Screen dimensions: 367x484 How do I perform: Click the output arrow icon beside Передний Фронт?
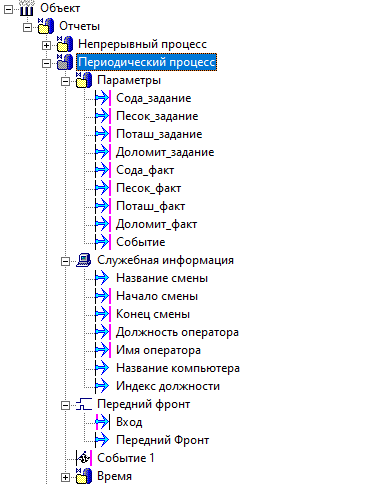click(x=102, y=440)
